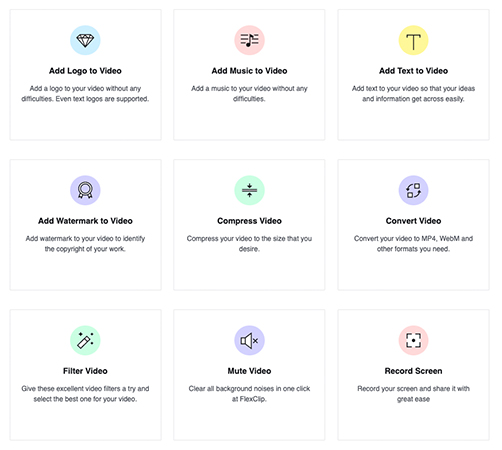This screenshot has width=502, height=450.
Task: Open the Filter Video title link
Action: pos(85,371)
